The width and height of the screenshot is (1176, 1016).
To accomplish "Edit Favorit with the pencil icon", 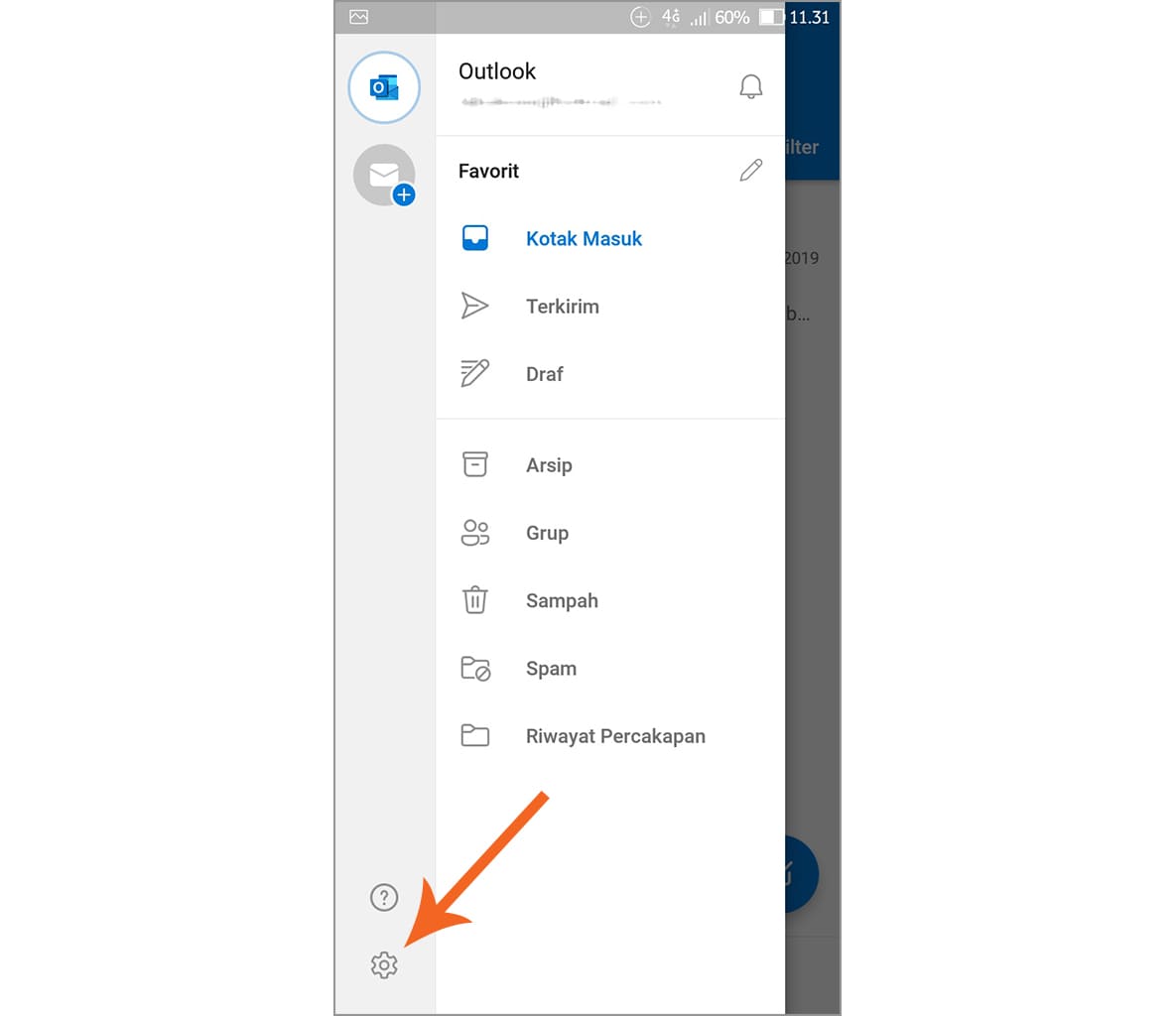I will tap(750, 171).
